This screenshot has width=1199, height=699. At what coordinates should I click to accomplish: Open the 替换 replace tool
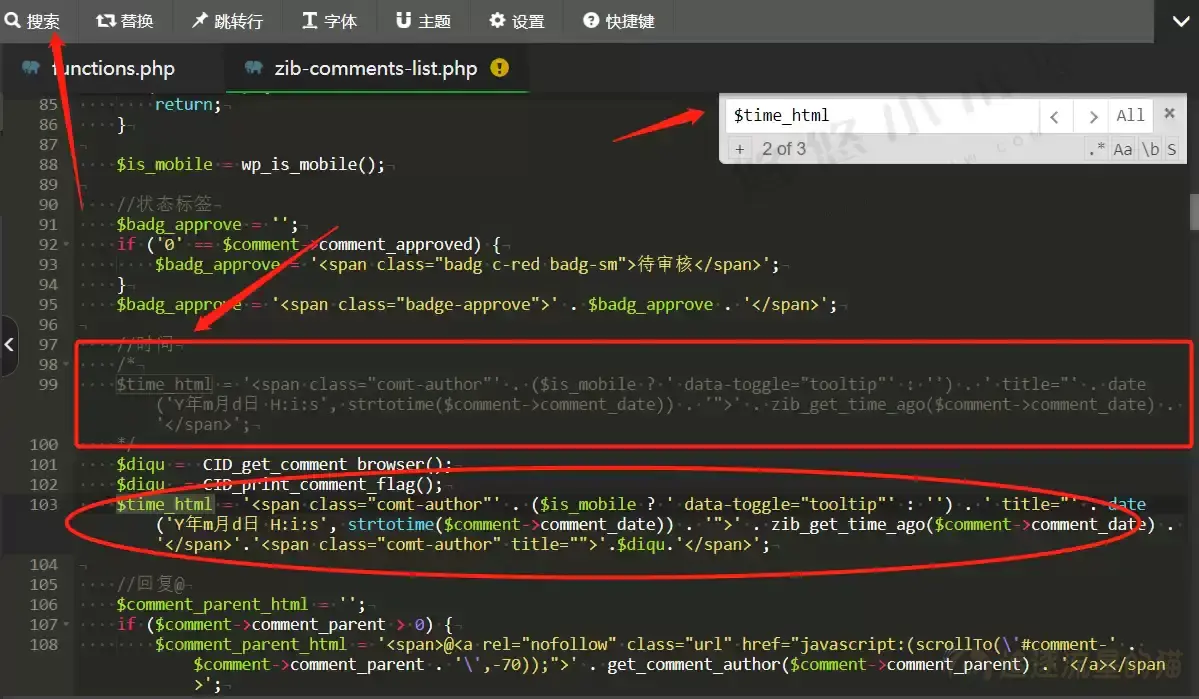click(x=125, y=21)
